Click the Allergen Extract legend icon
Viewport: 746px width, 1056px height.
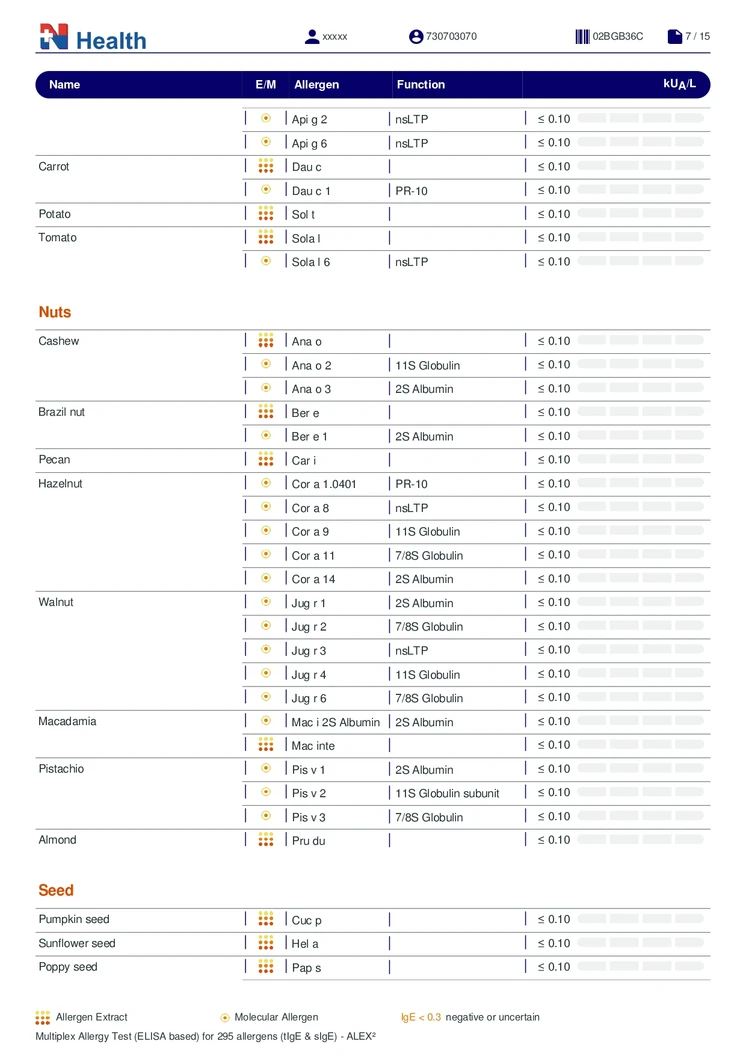(43, 1017)
